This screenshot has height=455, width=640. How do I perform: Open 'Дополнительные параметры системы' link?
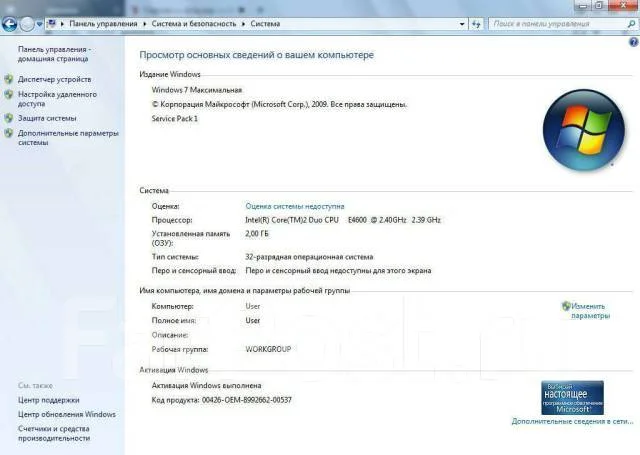[68, 138]
